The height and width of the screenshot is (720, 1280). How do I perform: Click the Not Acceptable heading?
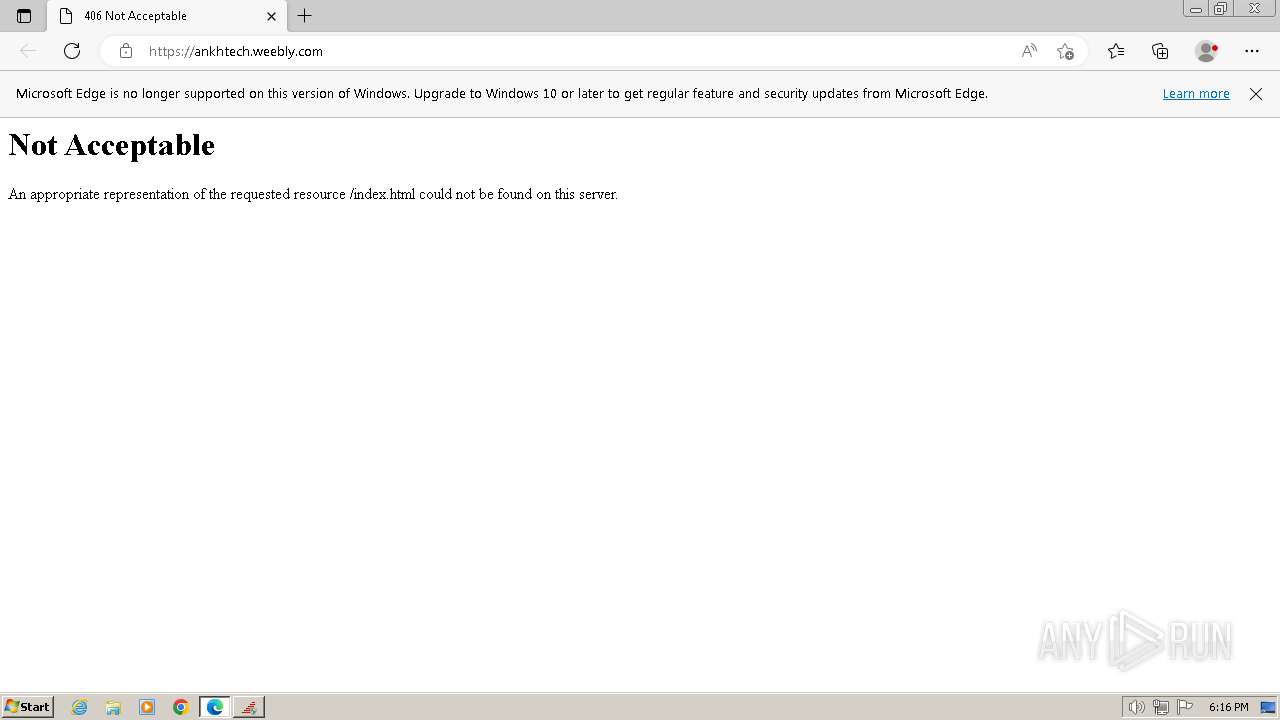click(112, 145)
